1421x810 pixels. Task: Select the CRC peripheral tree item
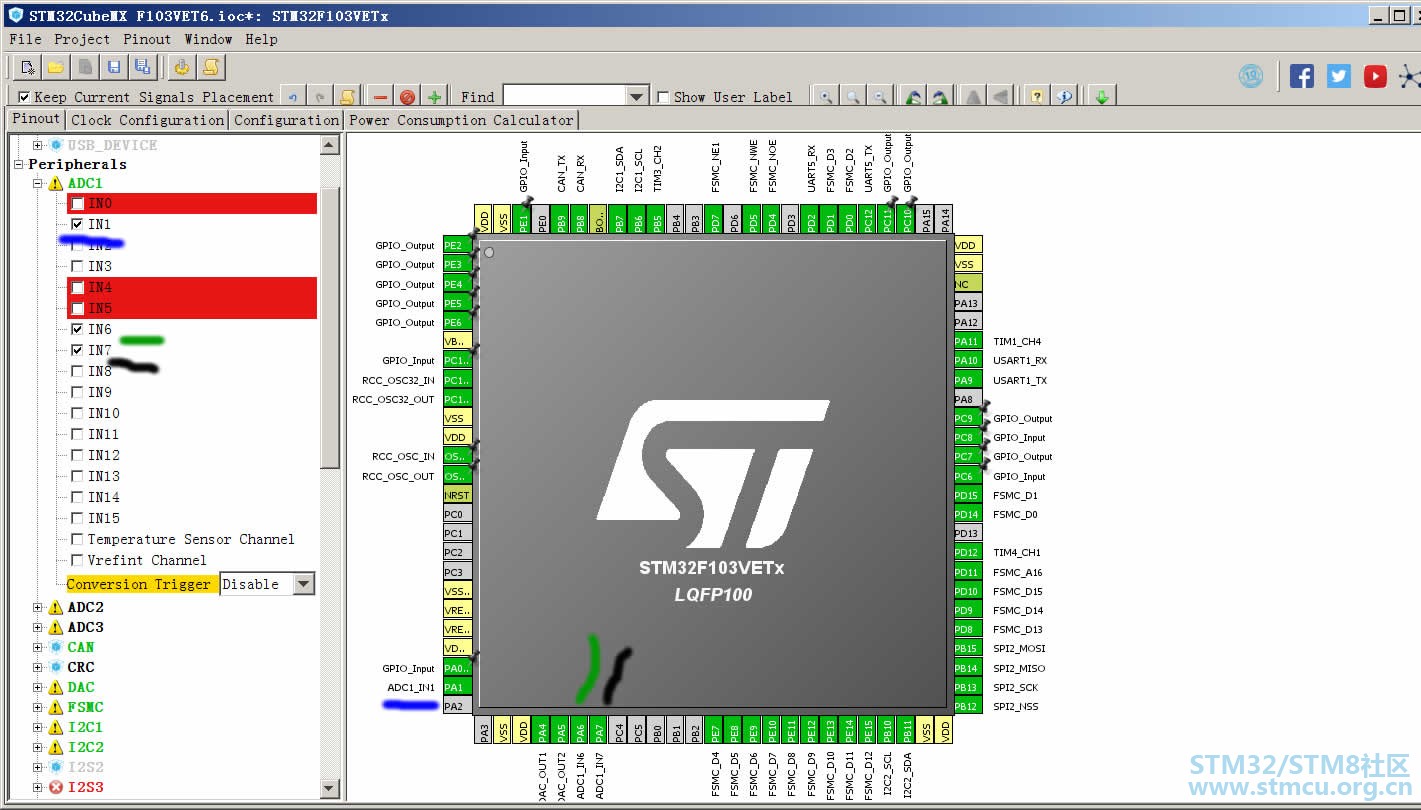coord(81,667)
